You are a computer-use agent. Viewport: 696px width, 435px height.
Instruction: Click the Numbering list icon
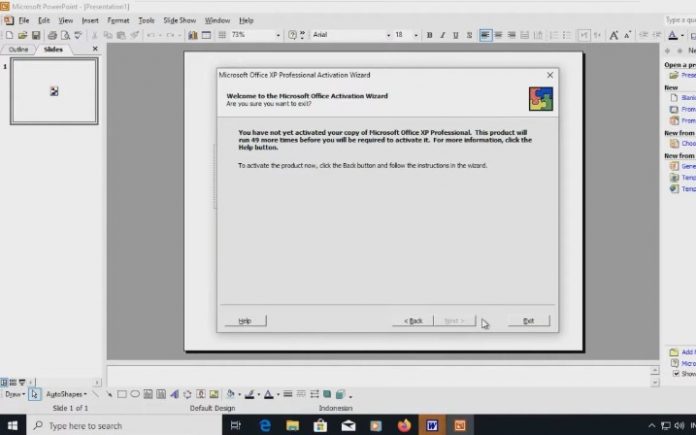(x=554, y=35)
